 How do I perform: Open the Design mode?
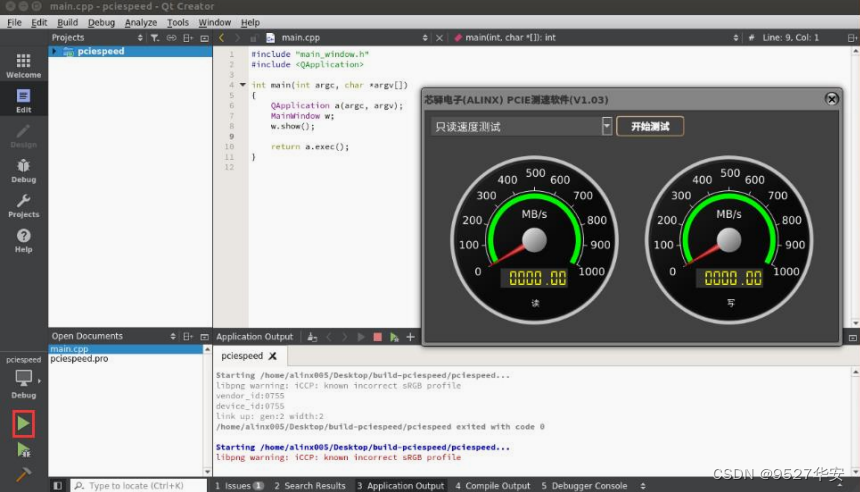[x=23, y=136]
